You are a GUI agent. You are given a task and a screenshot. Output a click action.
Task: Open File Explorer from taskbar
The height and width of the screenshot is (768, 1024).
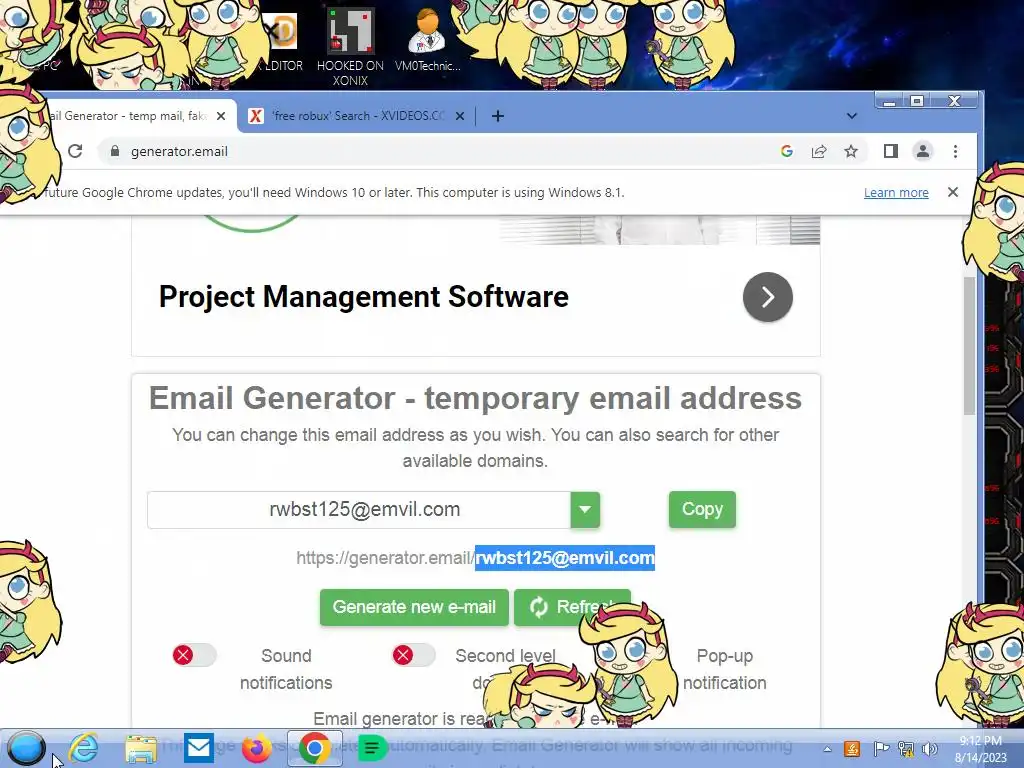[141, 748]
